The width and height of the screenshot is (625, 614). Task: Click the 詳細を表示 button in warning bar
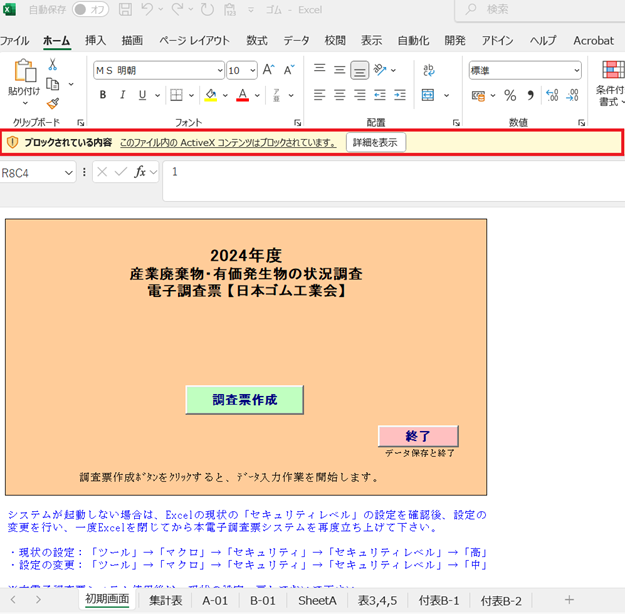375,142
